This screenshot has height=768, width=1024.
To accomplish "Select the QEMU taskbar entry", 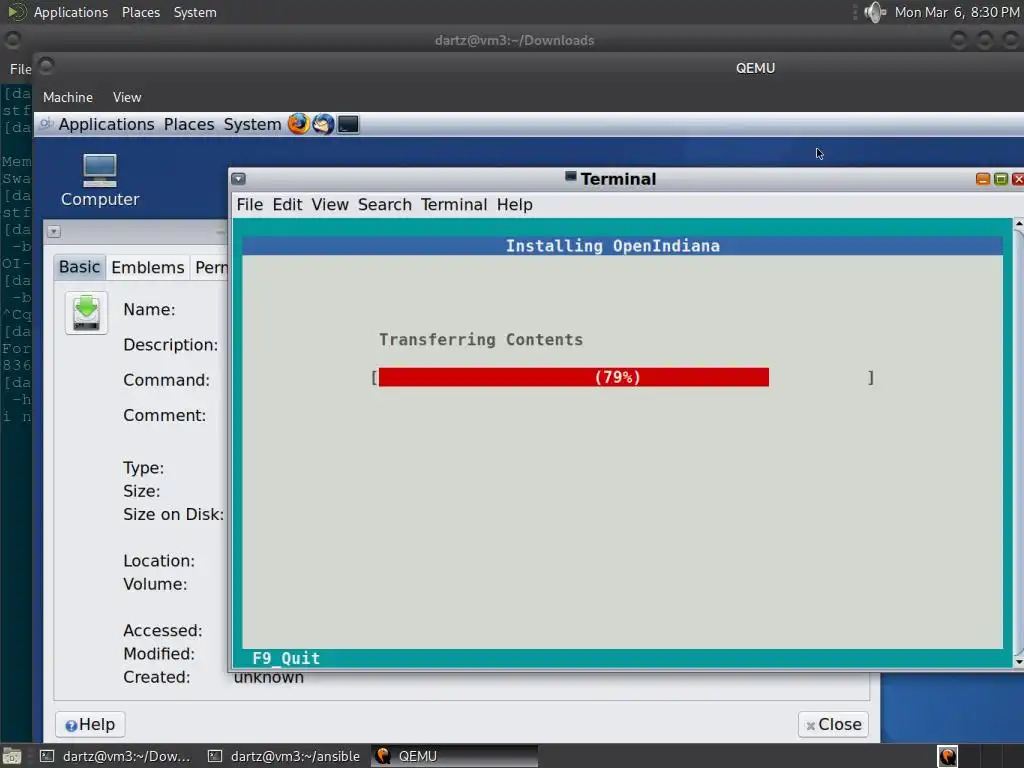I will pos(455,756).
